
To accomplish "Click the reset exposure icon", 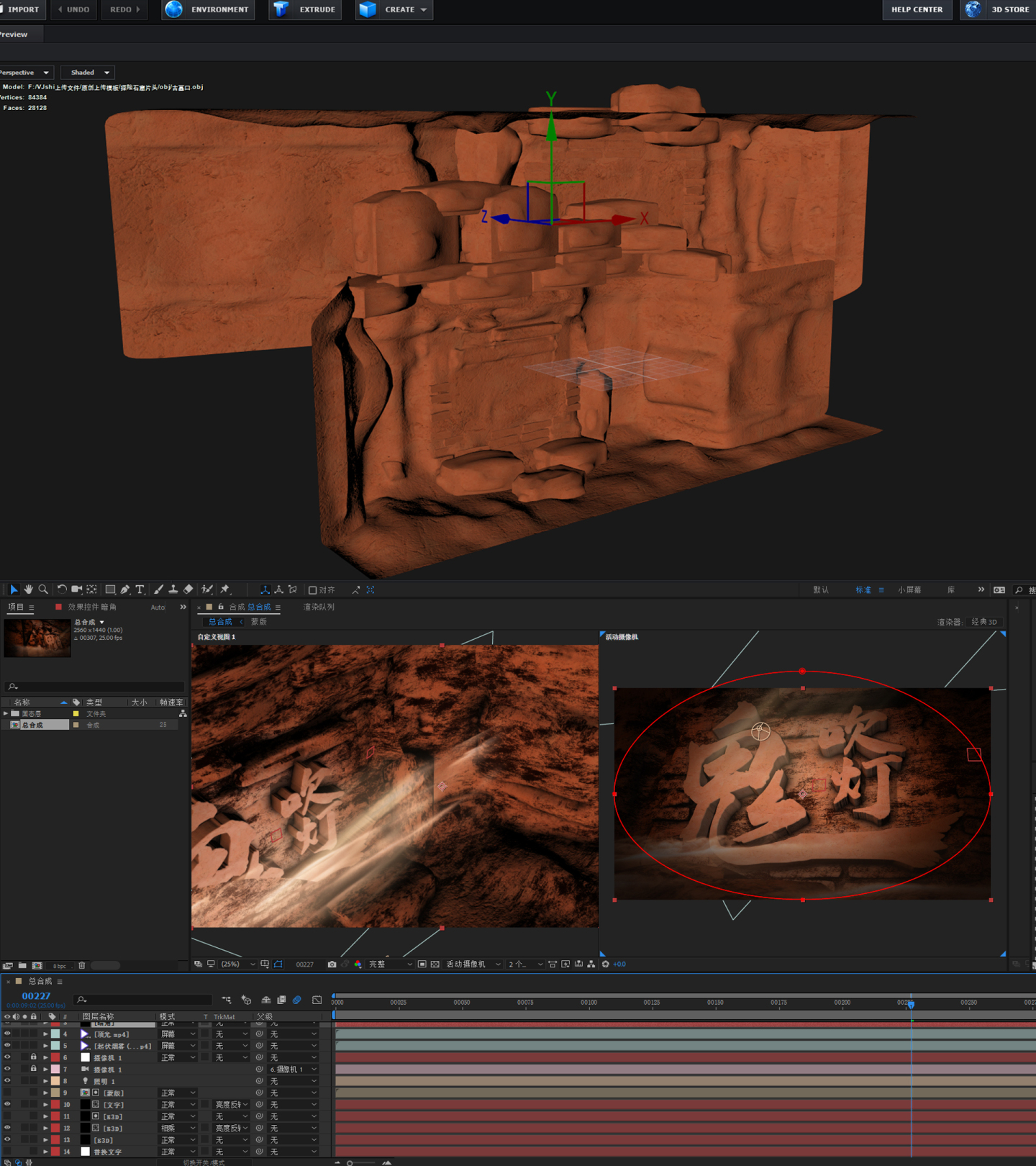I will tap(605, 964).
